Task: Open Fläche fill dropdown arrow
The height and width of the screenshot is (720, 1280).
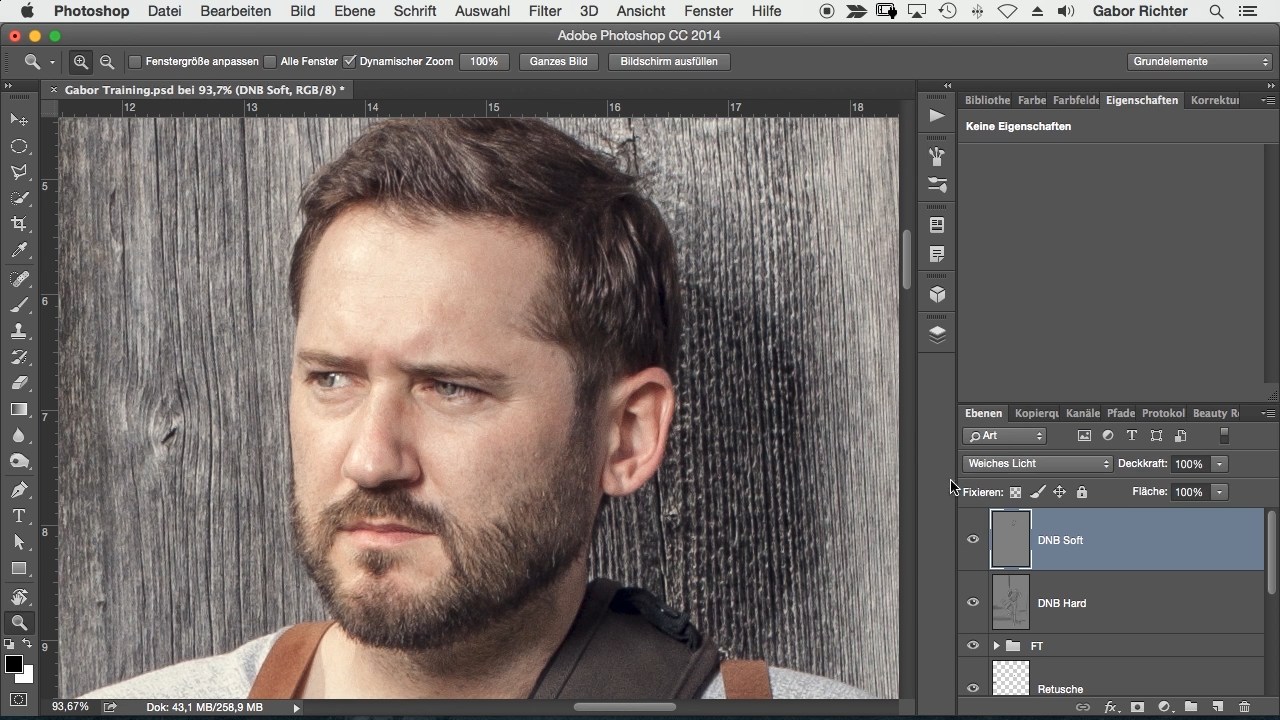Action: [x=1219, y=492]
